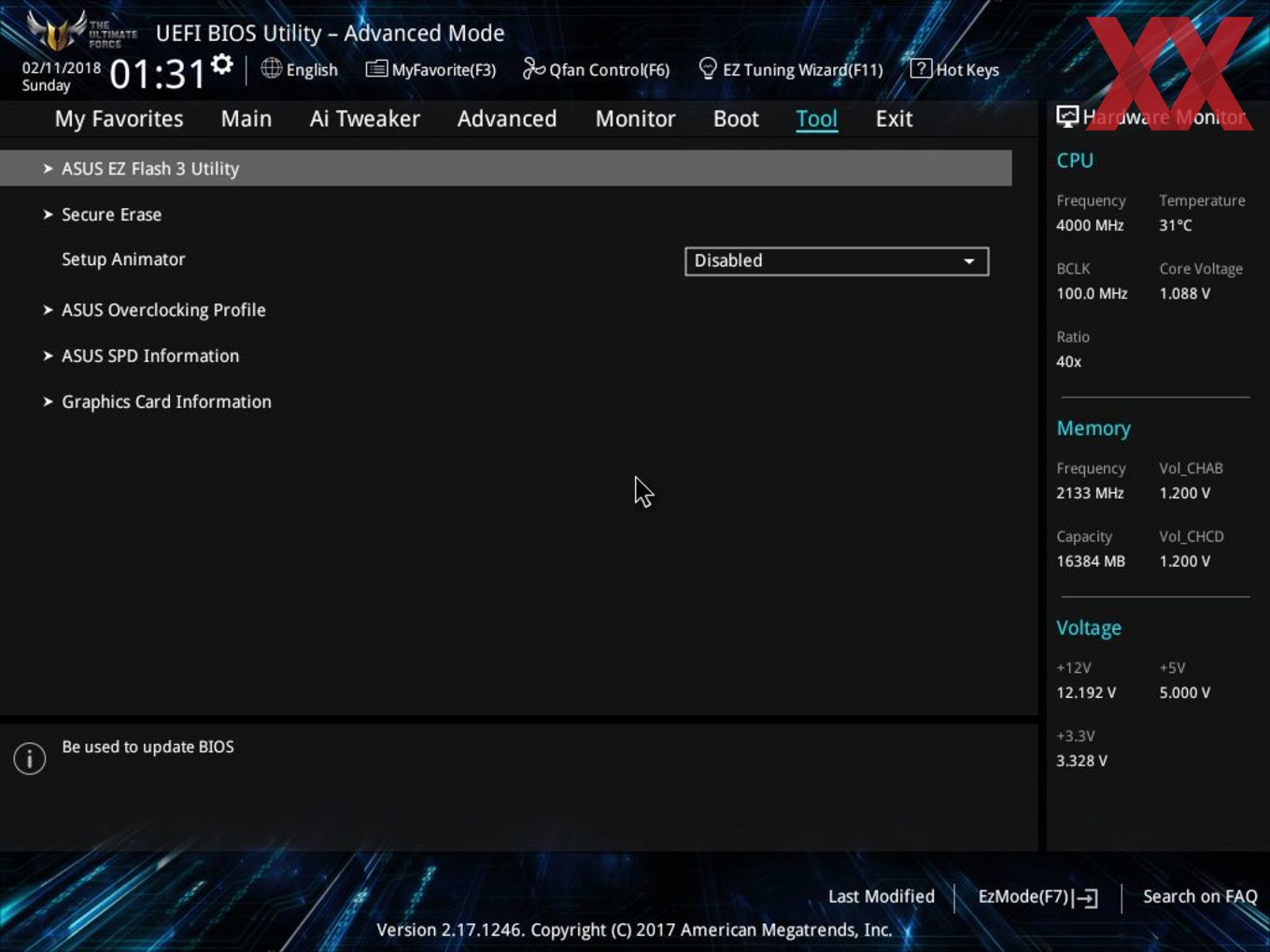The image size is (1270, 952).
Task: Click the 02/11/2018 Sunday date
Action: coord(61,77)
